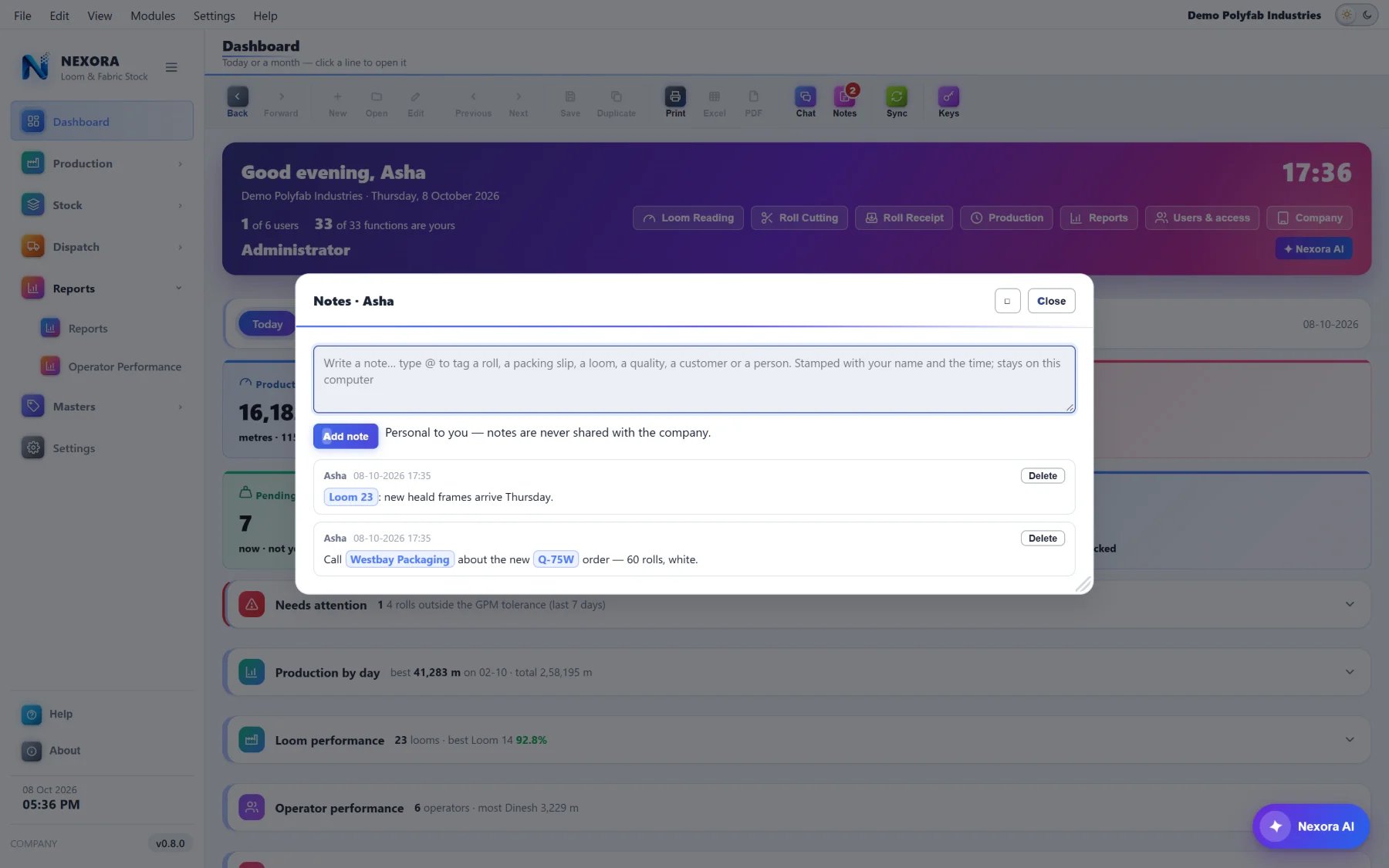Click the Loom performance section icon

point(252,740)
